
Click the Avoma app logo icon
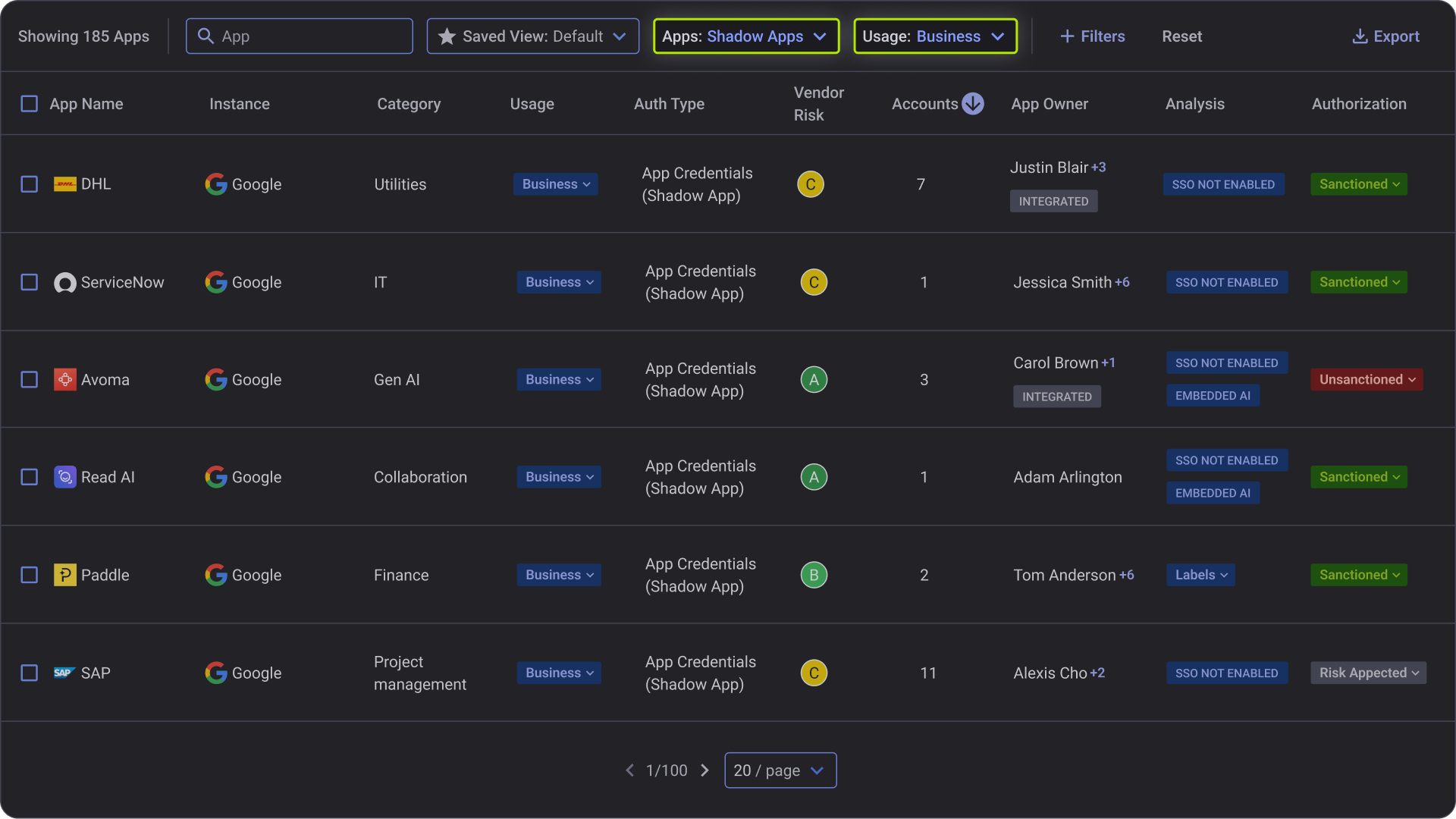tap(65, 380)
